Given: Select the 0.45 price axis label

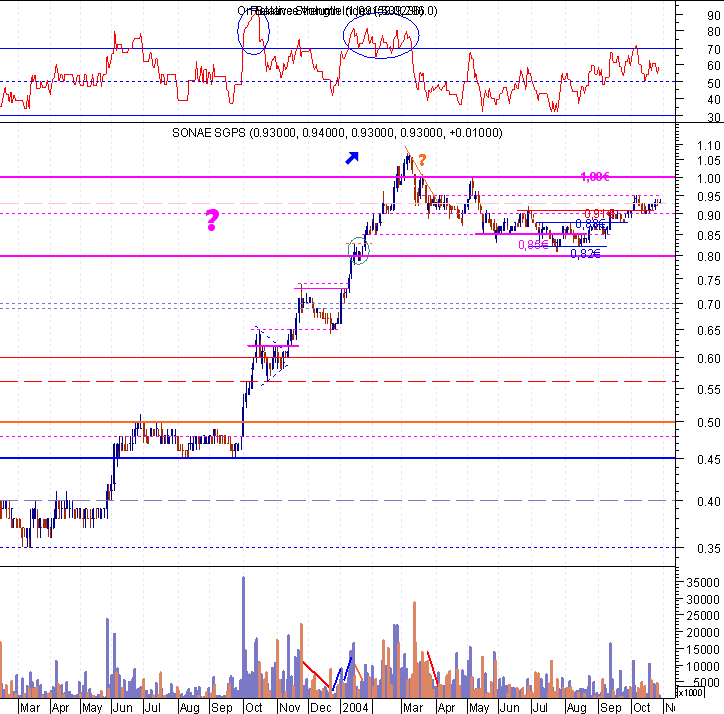Looking at the screenshot, I should tap(708, 460).
